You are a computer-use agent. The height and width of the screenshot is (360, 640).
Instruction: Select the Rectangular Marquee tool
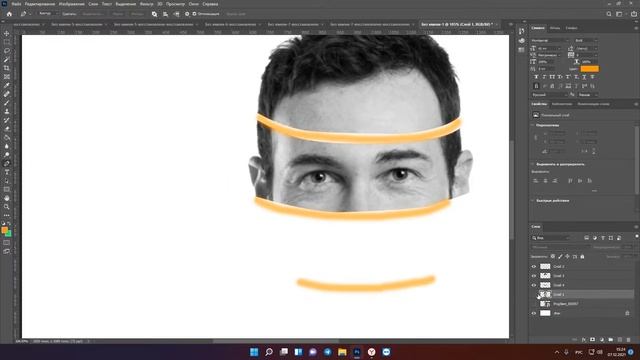pyautogui.click(x=7, y=42)
